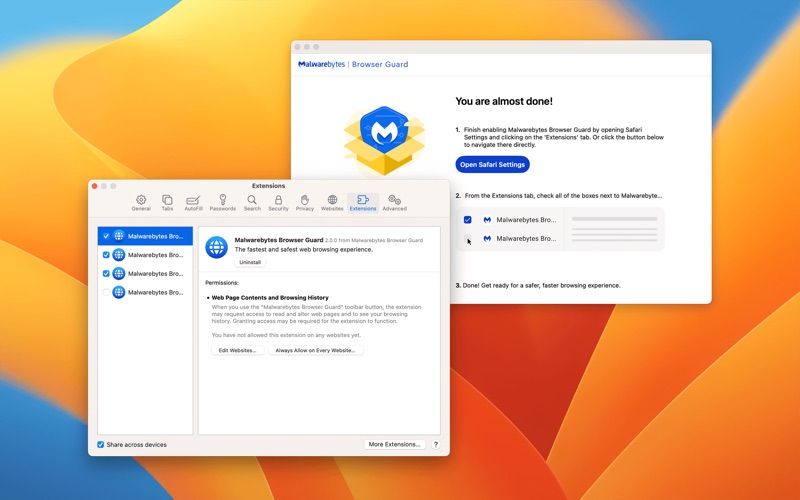
Task: Go to the Security padlock tab
Action: tap(279, 203)
